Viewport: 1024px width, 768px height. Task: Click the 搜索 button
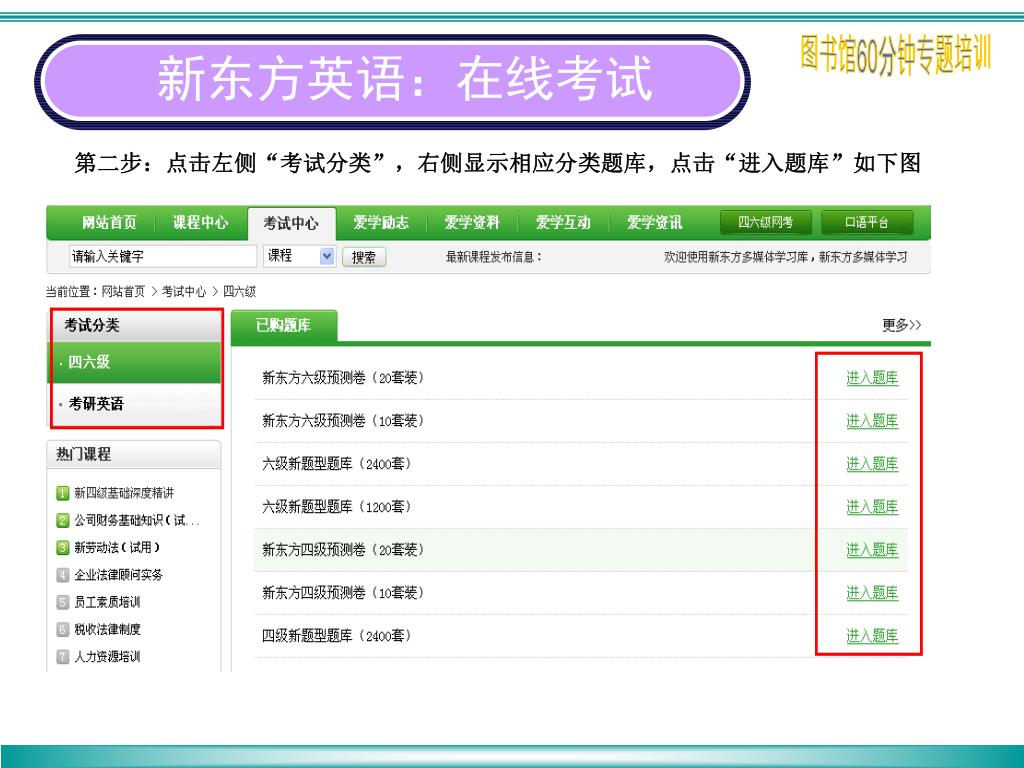pos(364,257)
